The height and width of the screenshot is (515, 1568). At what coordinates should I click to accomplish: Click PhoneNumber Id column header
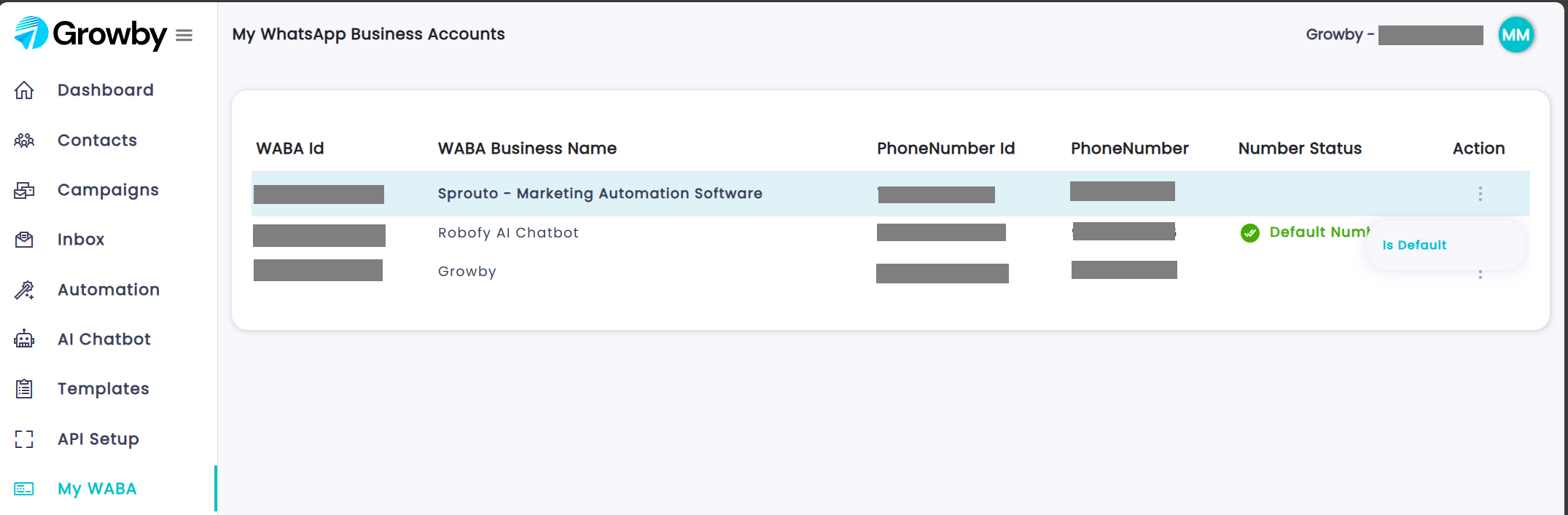click(945, 149)
